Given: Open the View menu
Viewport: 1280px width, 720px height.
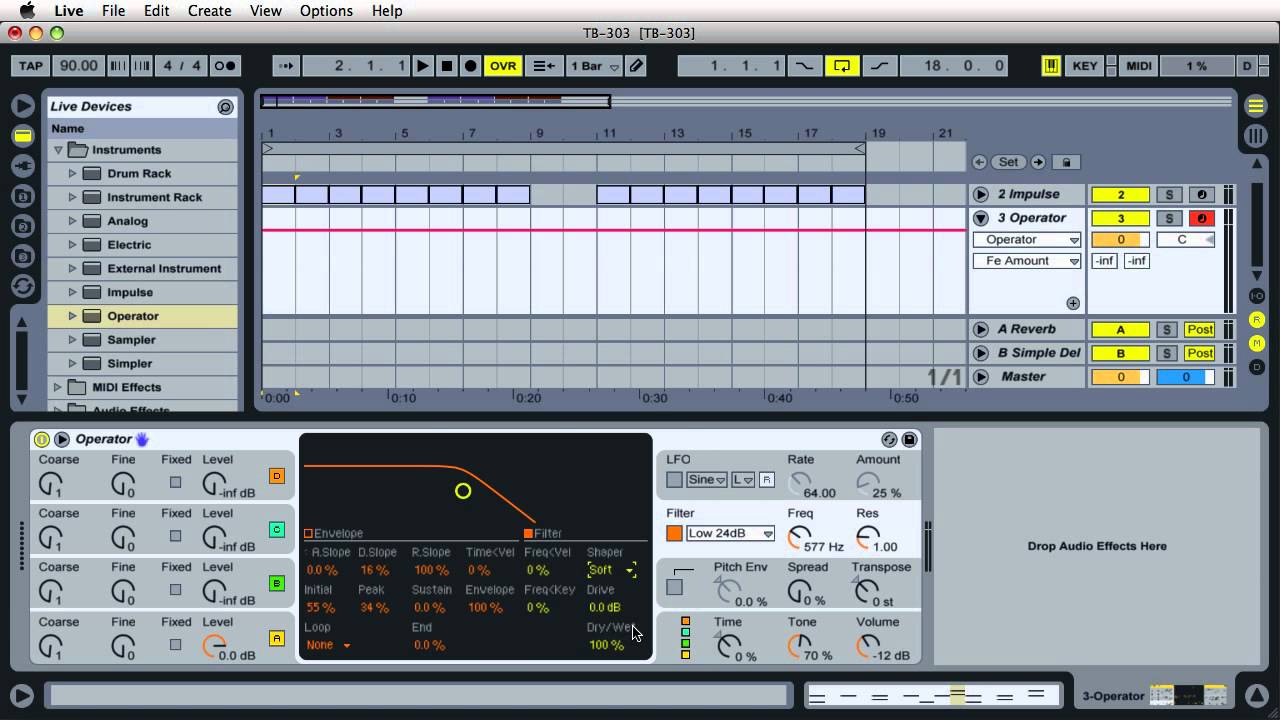Looking at the screenshot, I should (265, 11).
